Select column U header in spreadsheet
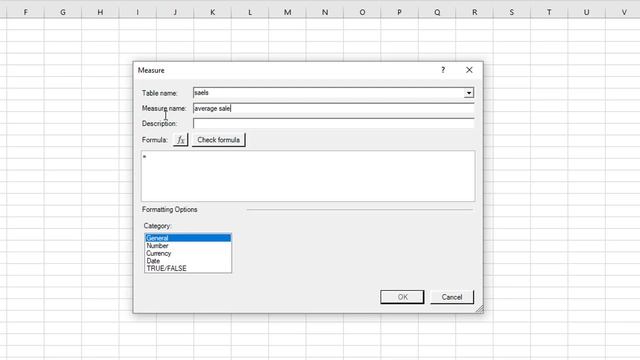Image resolution: width=640 pixels, height=360 pixels. (x=587, y=12)
